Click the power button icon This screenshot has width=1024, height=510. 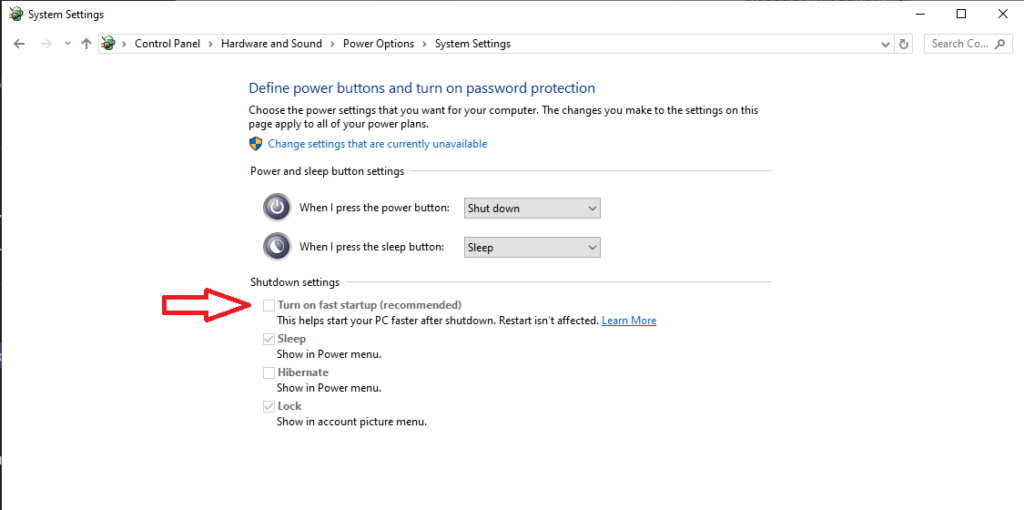click(276, 208)
